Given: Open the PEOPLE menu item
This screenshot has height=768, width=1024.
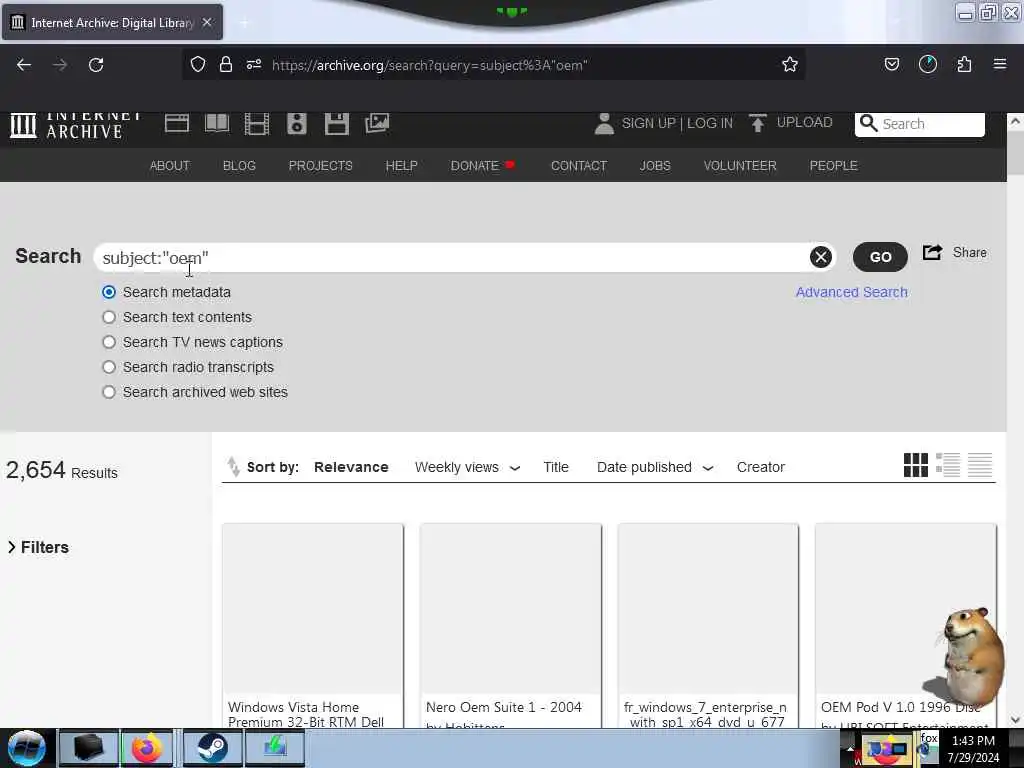Looking at the screenshot, I should [x=833, y=166].
